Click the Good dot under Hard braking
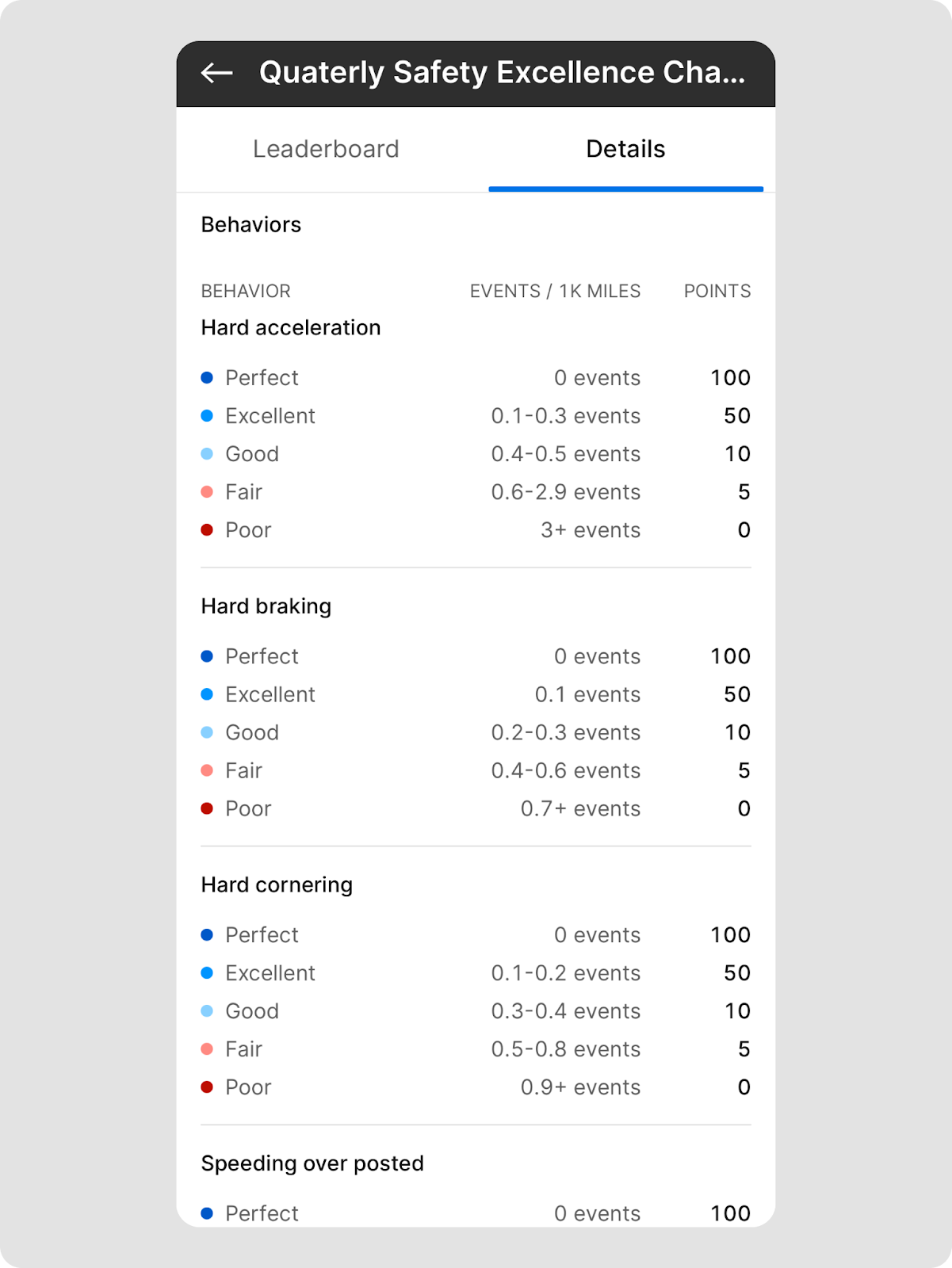 (x=207, y=732)
